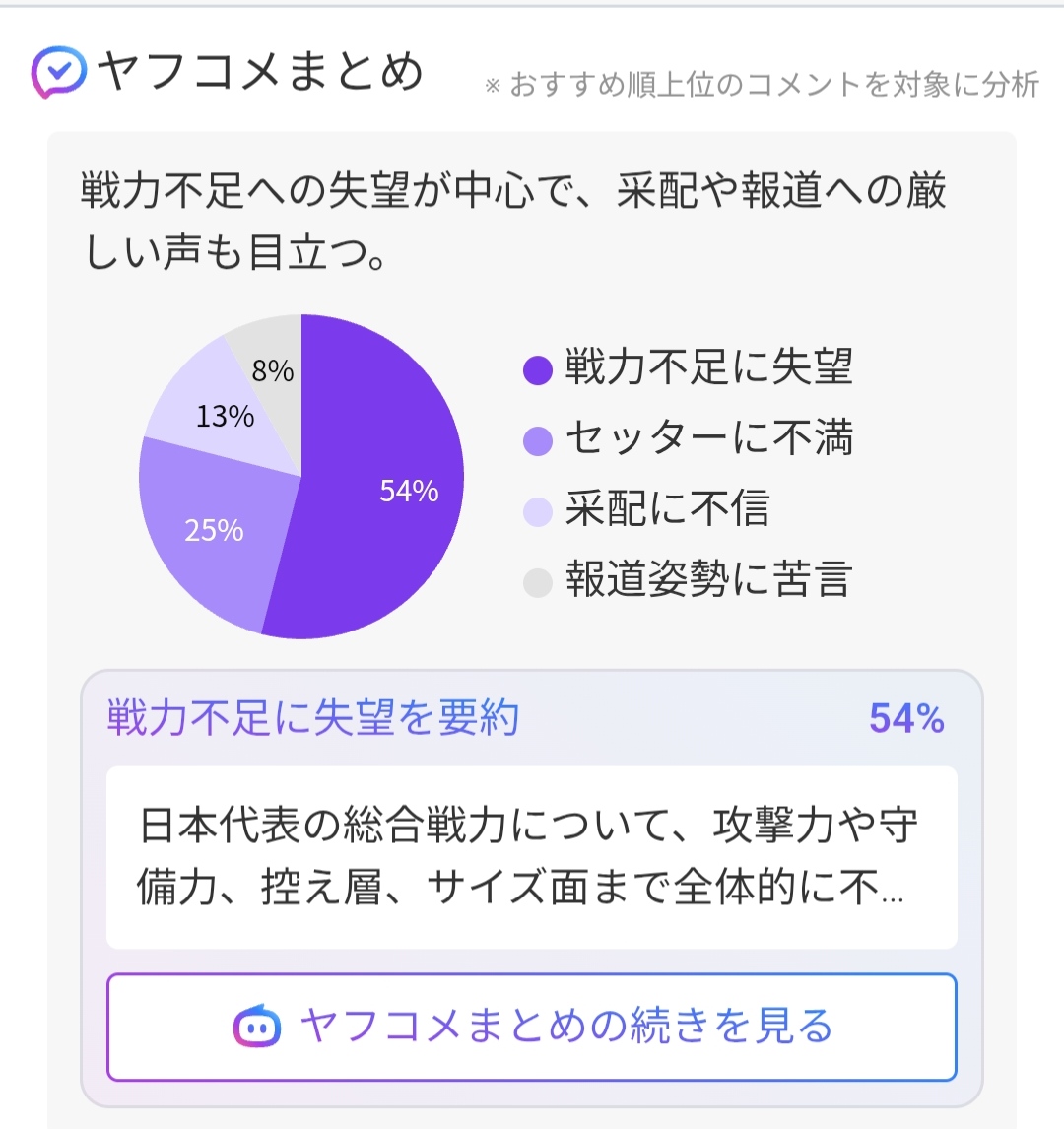The image size is (1064, 1129).
Task: Click the 54% figure in summary card
Action: tap(906, 718)
